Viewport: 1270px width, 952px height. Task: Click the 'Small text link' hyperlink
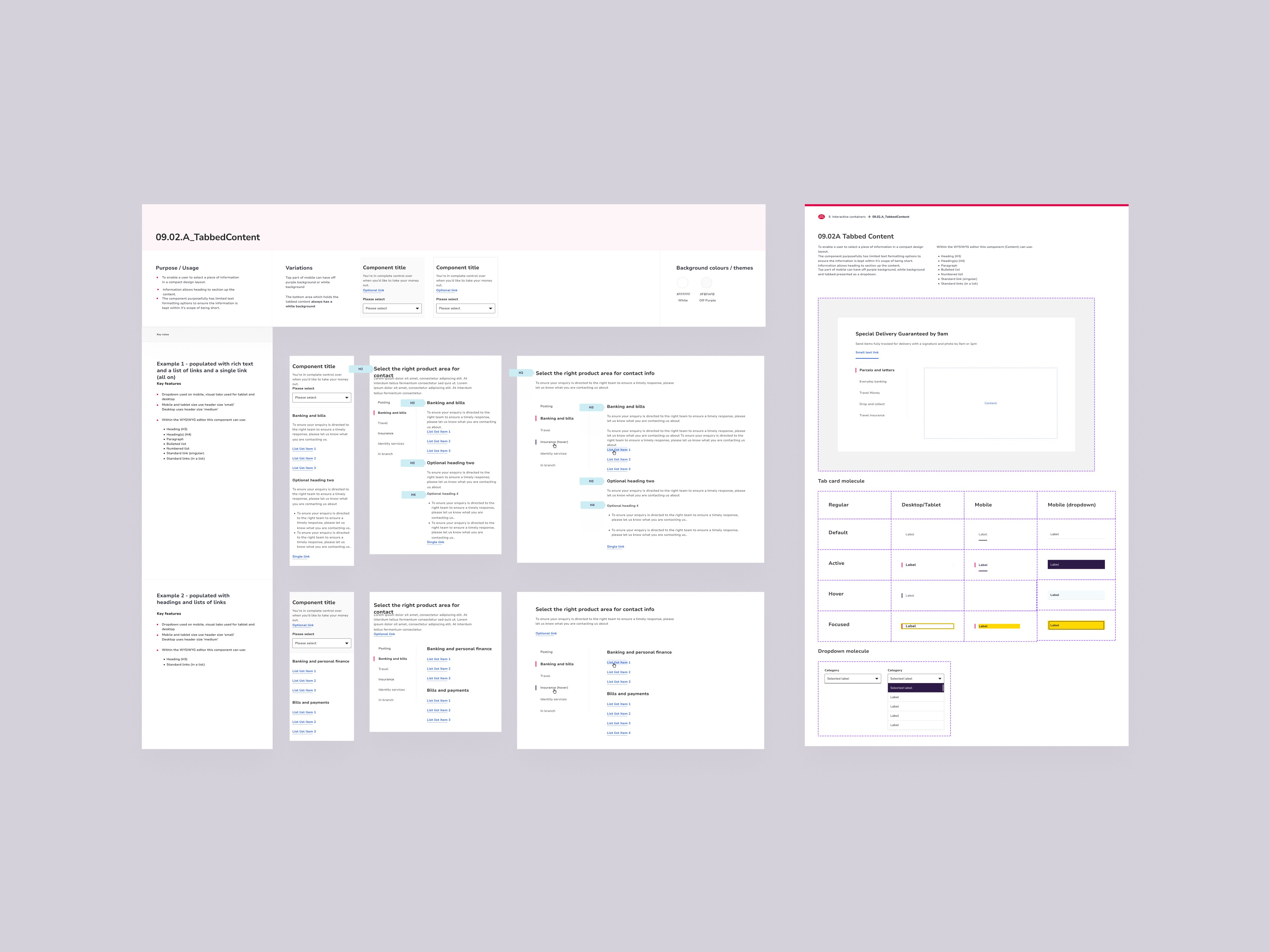(866, 352)
